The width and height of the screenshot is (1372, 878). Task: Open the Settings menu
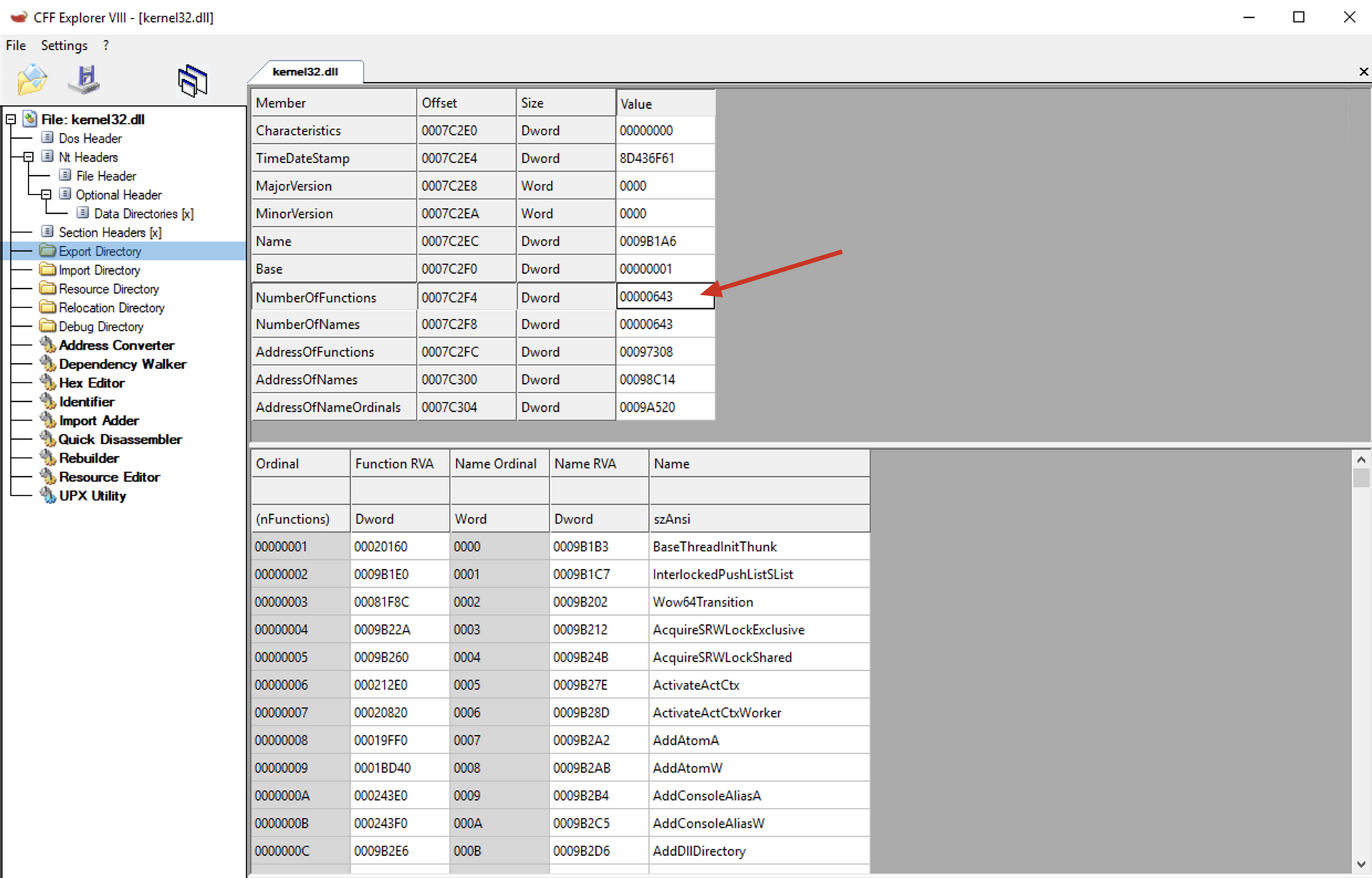click(x=64, y=45)
